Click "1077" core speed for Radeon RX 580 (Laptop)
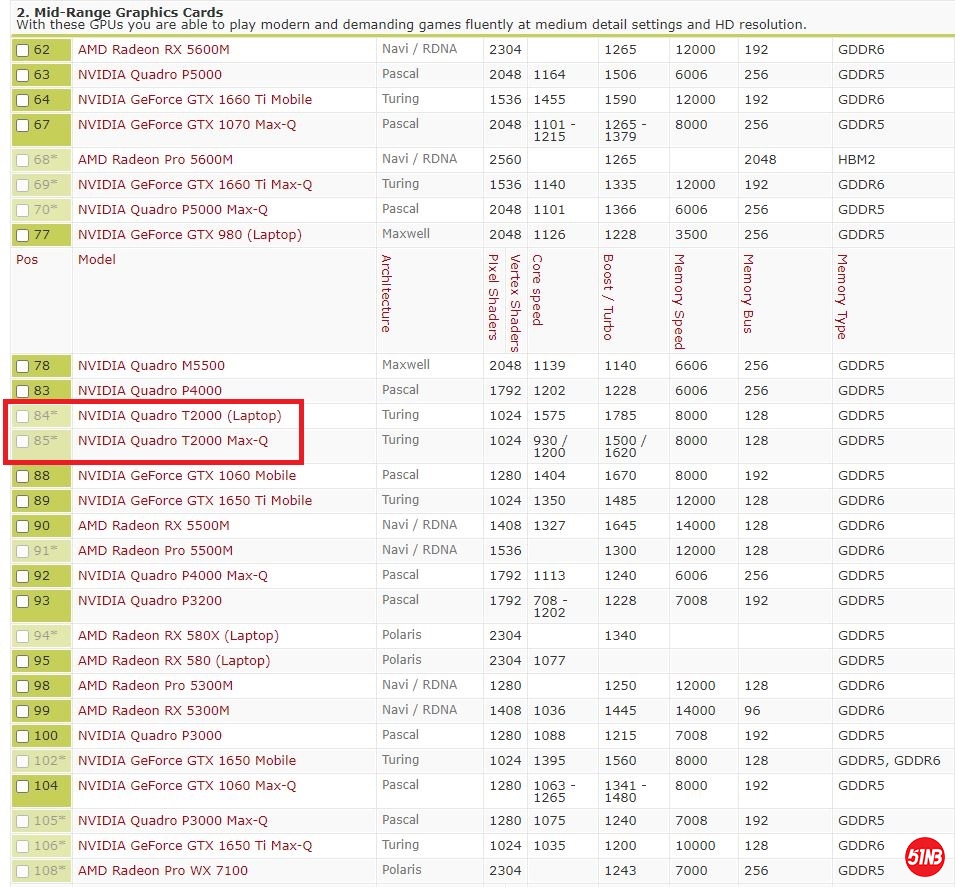 click(549, 661)
